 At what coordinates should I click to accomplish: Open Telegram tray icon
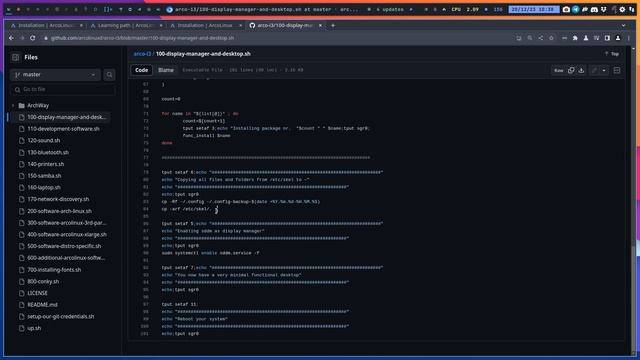coord(576,9)
